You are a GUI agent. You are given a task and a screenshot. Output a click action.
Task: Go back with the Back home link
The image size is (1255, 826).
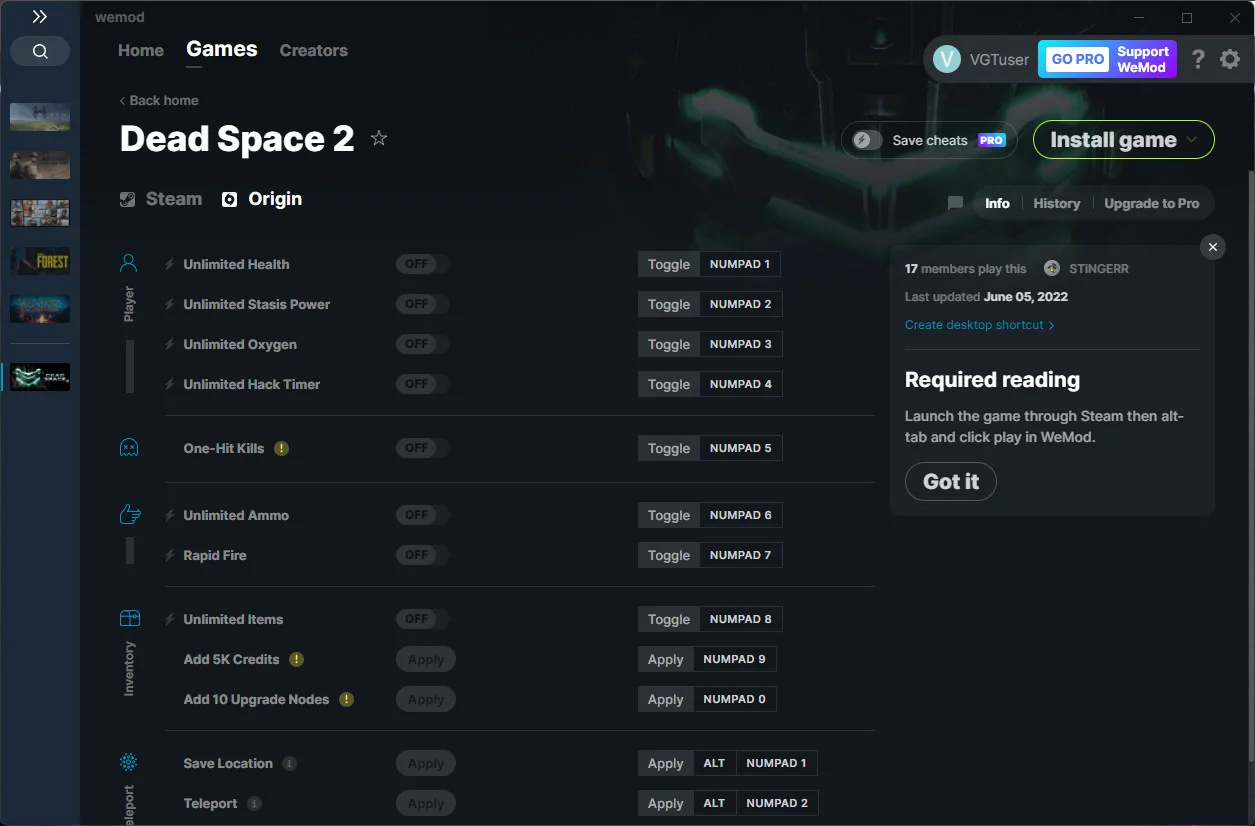[159, 100]
